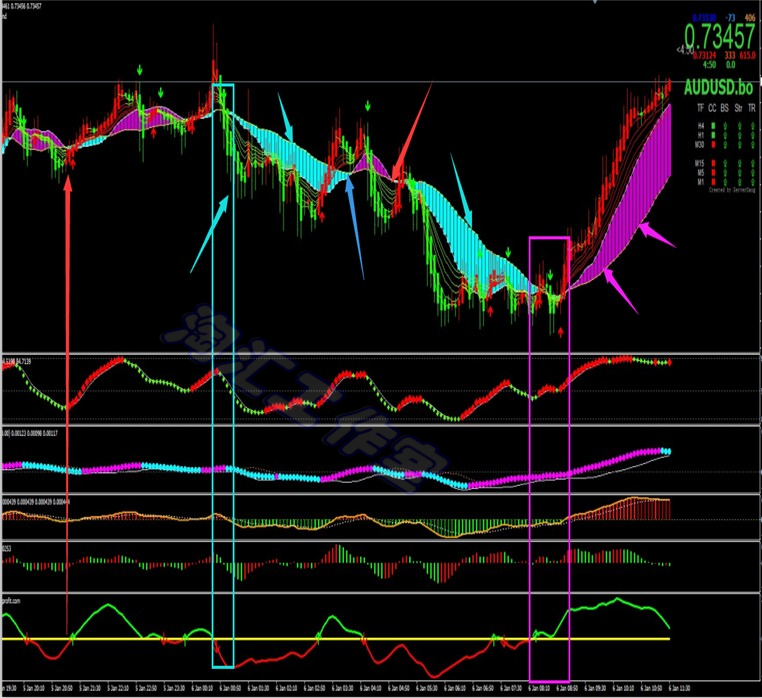Click the '0.00123 0.00098 0.00117' indicator values label

[x=34, y=433]
